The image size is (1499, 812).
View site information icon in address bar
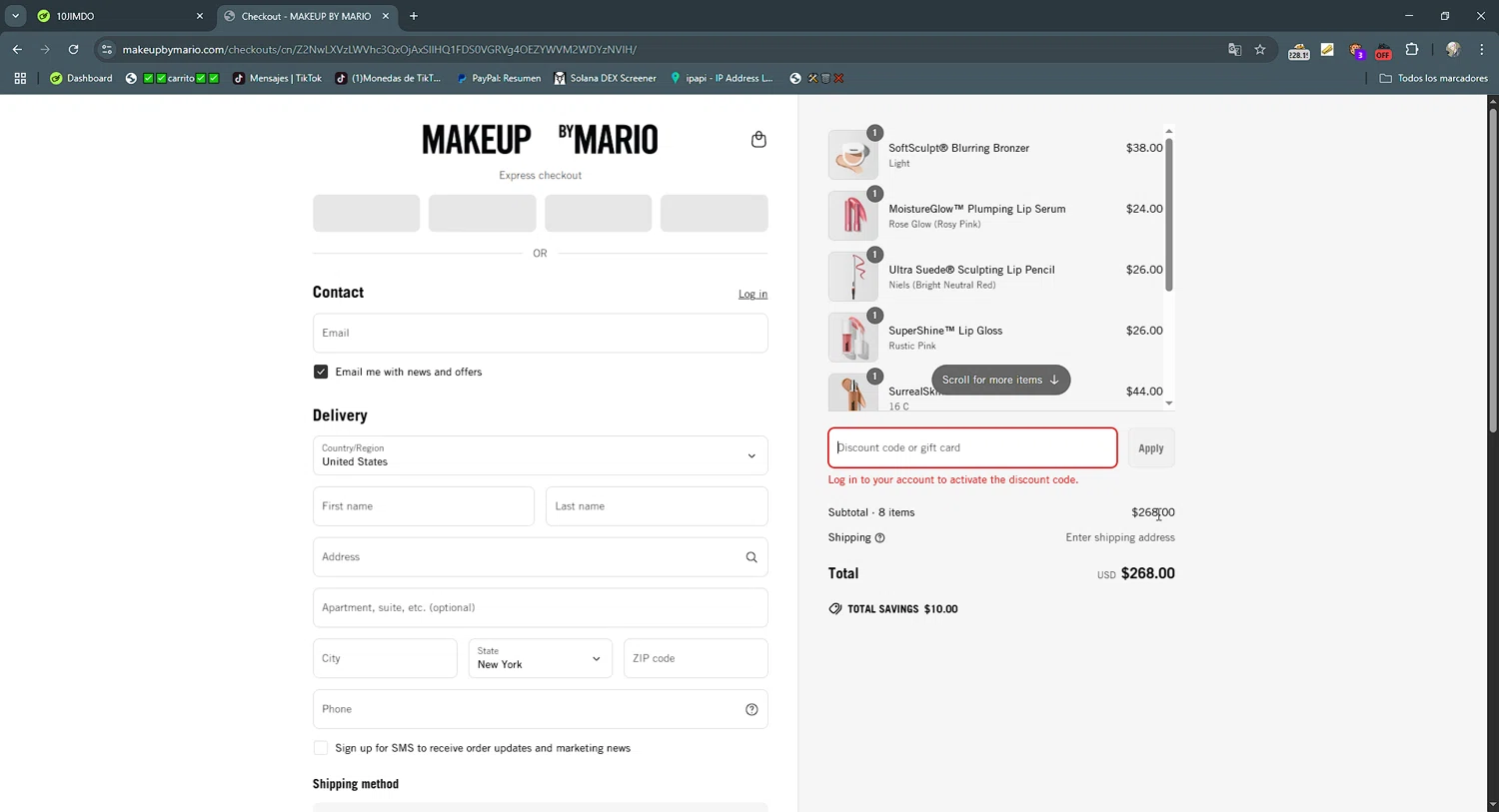[107, 49]
